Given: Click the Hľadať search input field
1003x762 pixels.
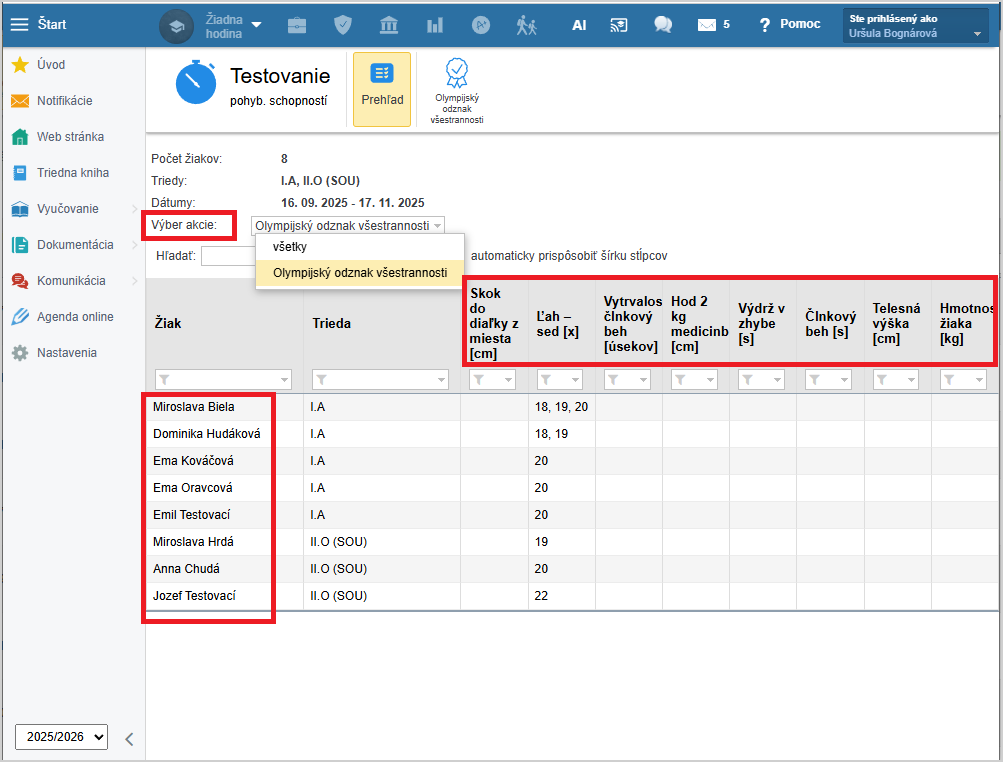Looking at the screenshot, I should tap(228, 256).
